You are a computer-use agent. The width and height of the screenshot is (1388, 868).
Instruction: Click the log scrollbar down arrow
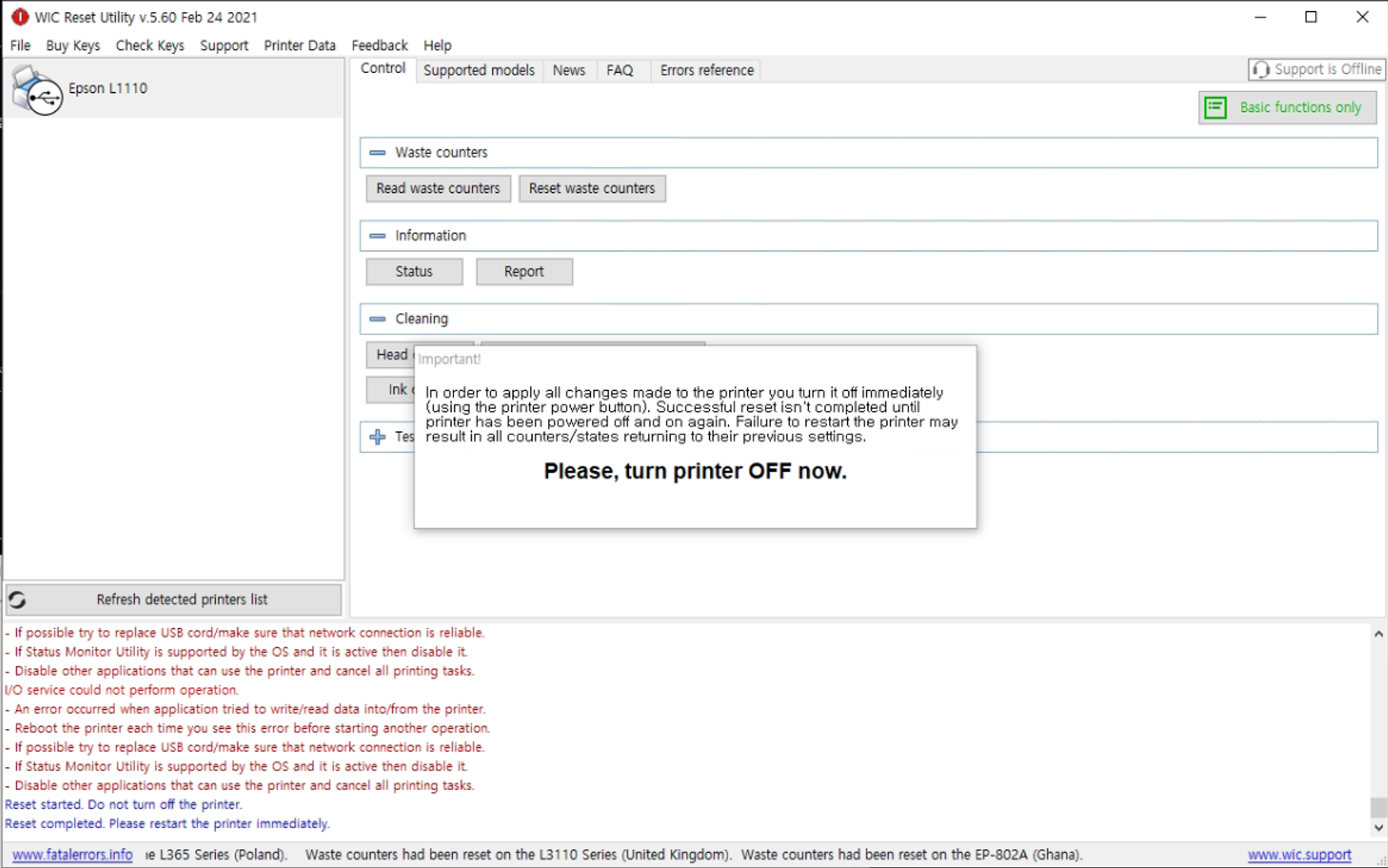1378,828
